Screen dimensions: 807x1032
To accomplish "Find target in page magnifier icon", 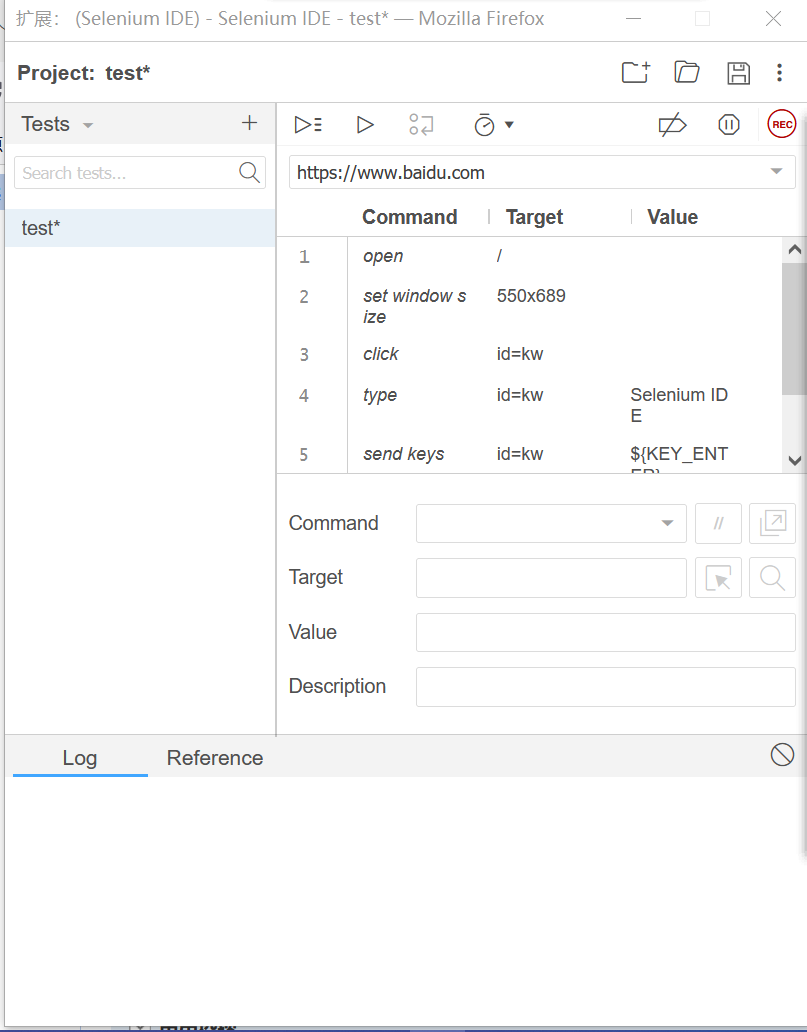I will pyautogui.click(x=772, y=578).
